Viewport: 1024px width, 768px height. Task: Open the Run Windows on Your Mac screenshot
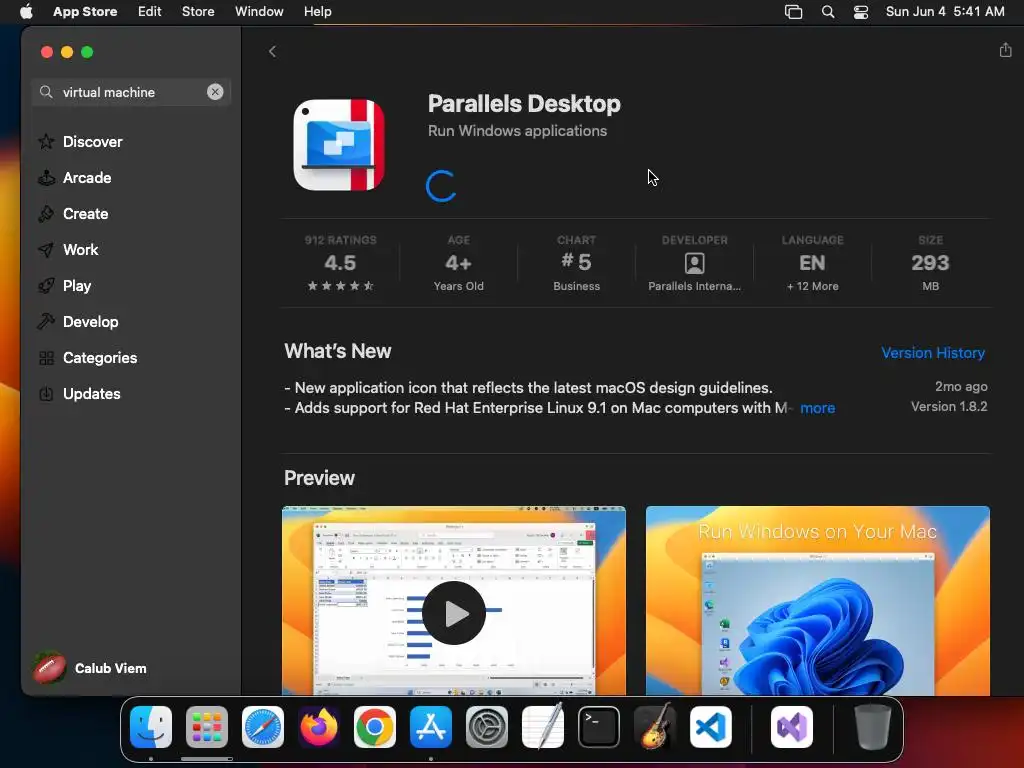point(818,601)
